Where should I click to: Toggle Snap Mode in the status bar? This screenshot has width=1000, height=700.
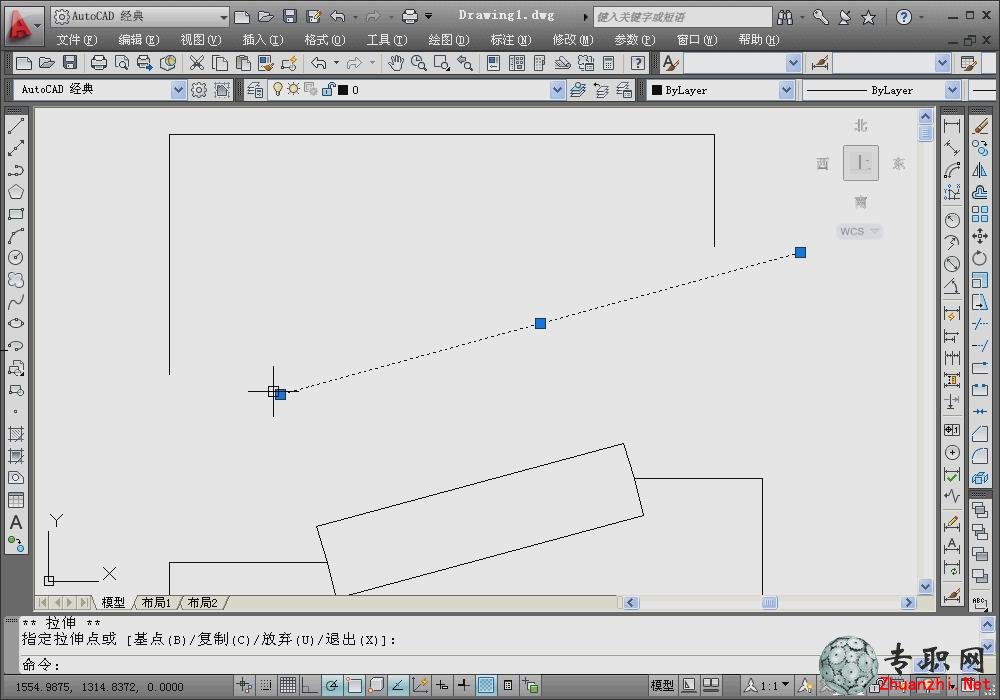point(266,685)
